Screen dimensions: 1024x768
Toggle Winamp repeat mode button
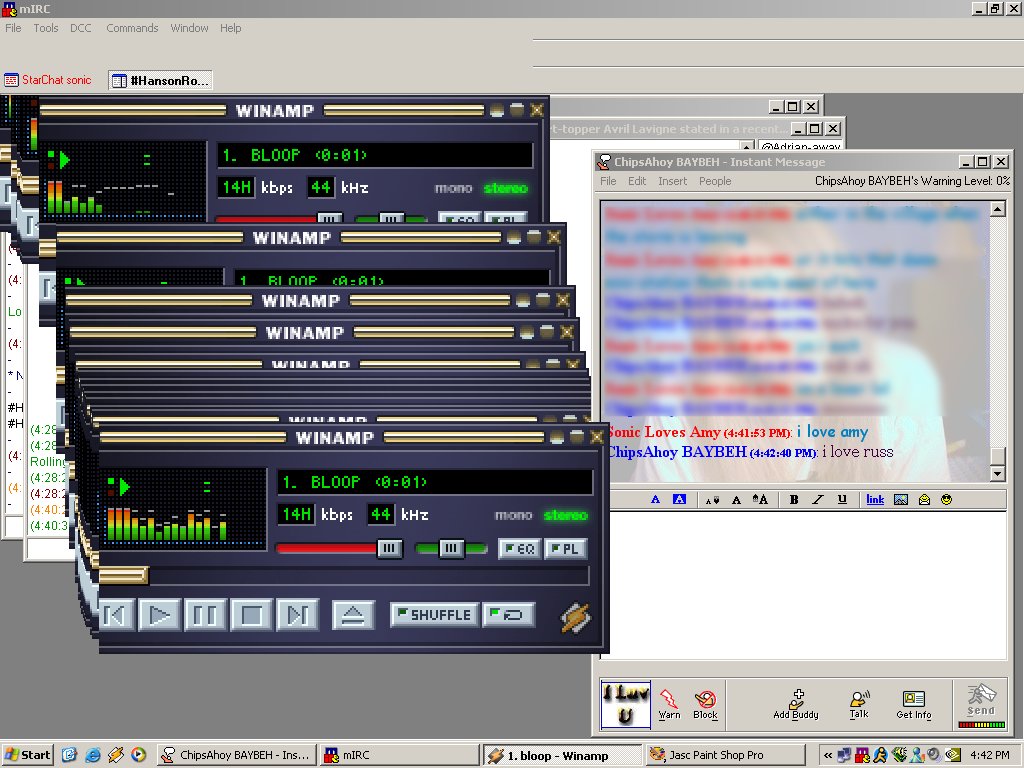(x=509, y=614)
